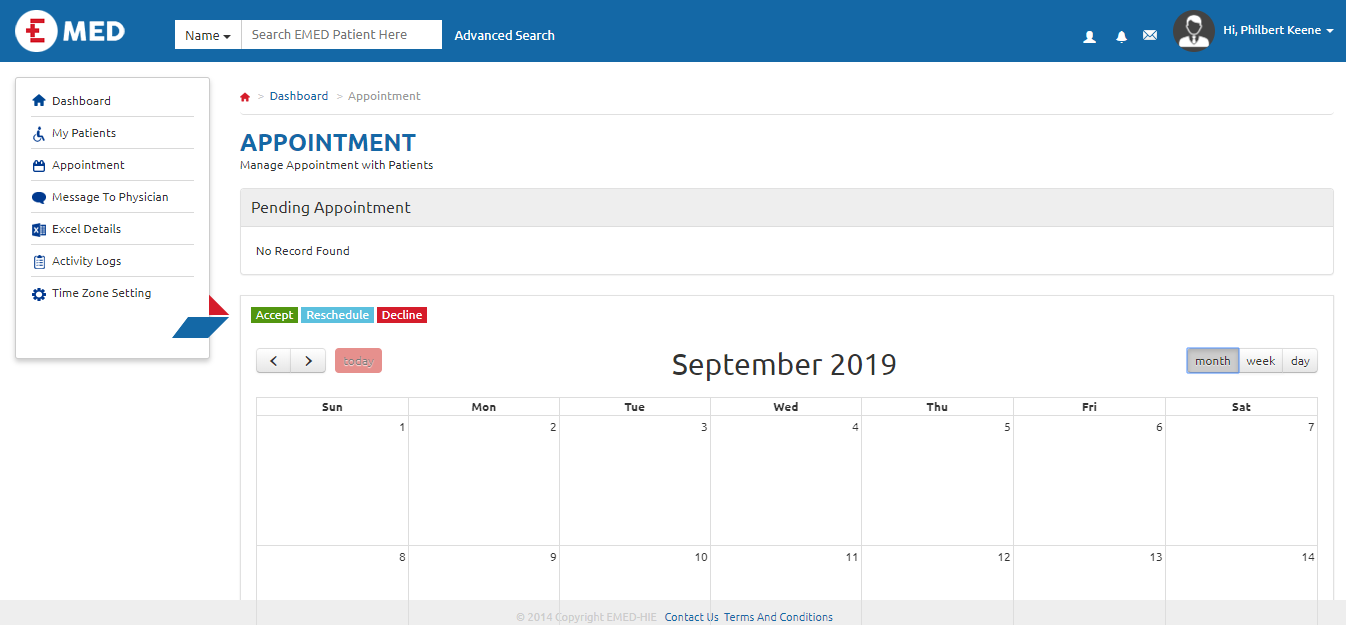The height and width of the screenshot is (625, 1346).
Task: Click the APPOINTMENT page heading
Action: (328, 143)
